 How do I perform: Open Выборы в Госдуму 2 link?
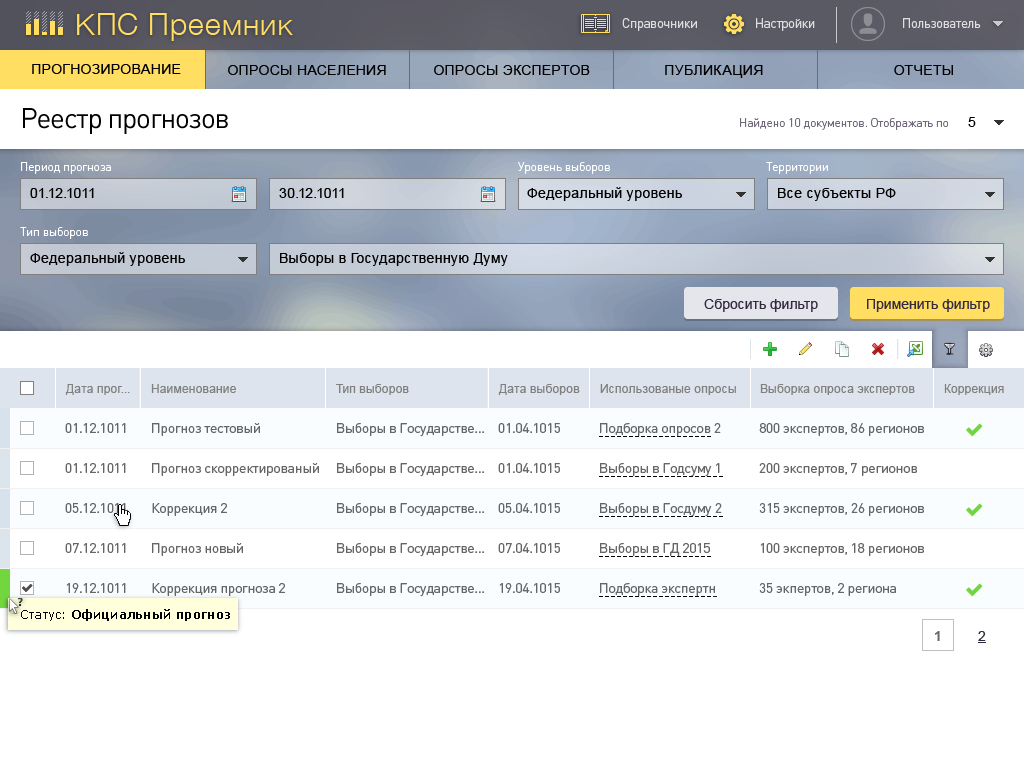coord(660,509)
